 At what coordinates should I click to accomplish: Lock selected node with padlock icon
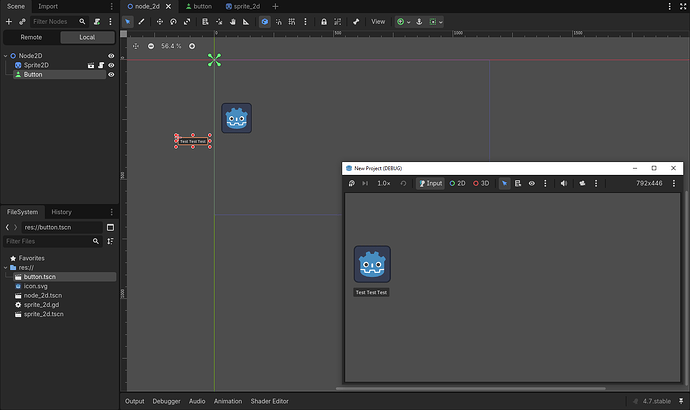point(324,22)
